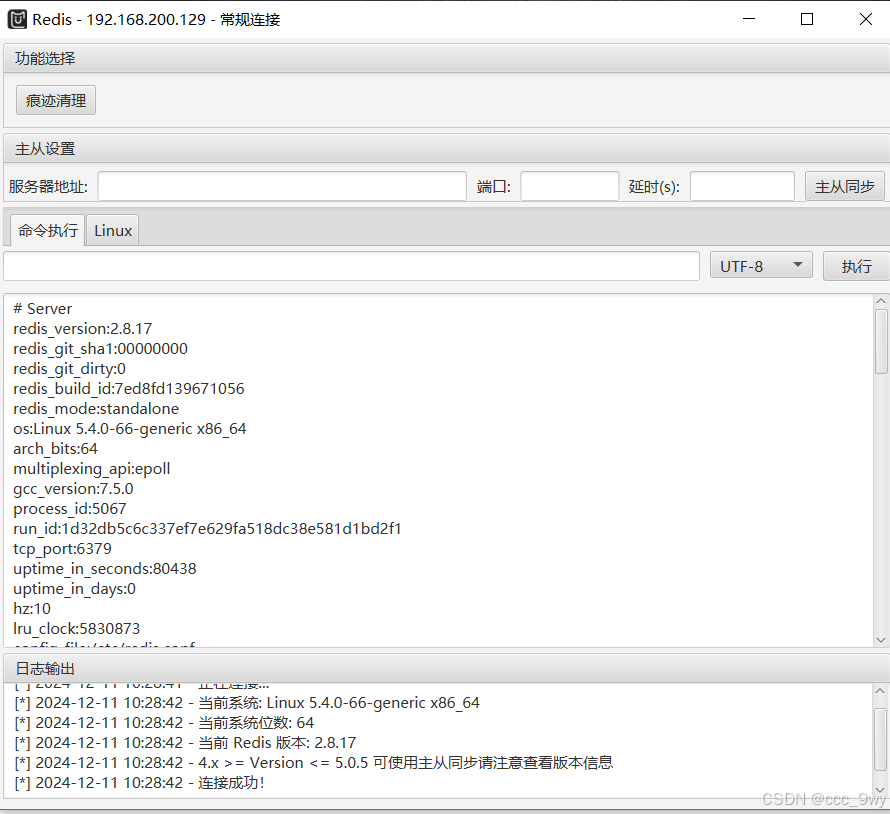Click the tcp_port:6379 line
The width and height of the screenshot is (890, 814).
point(62,549)
